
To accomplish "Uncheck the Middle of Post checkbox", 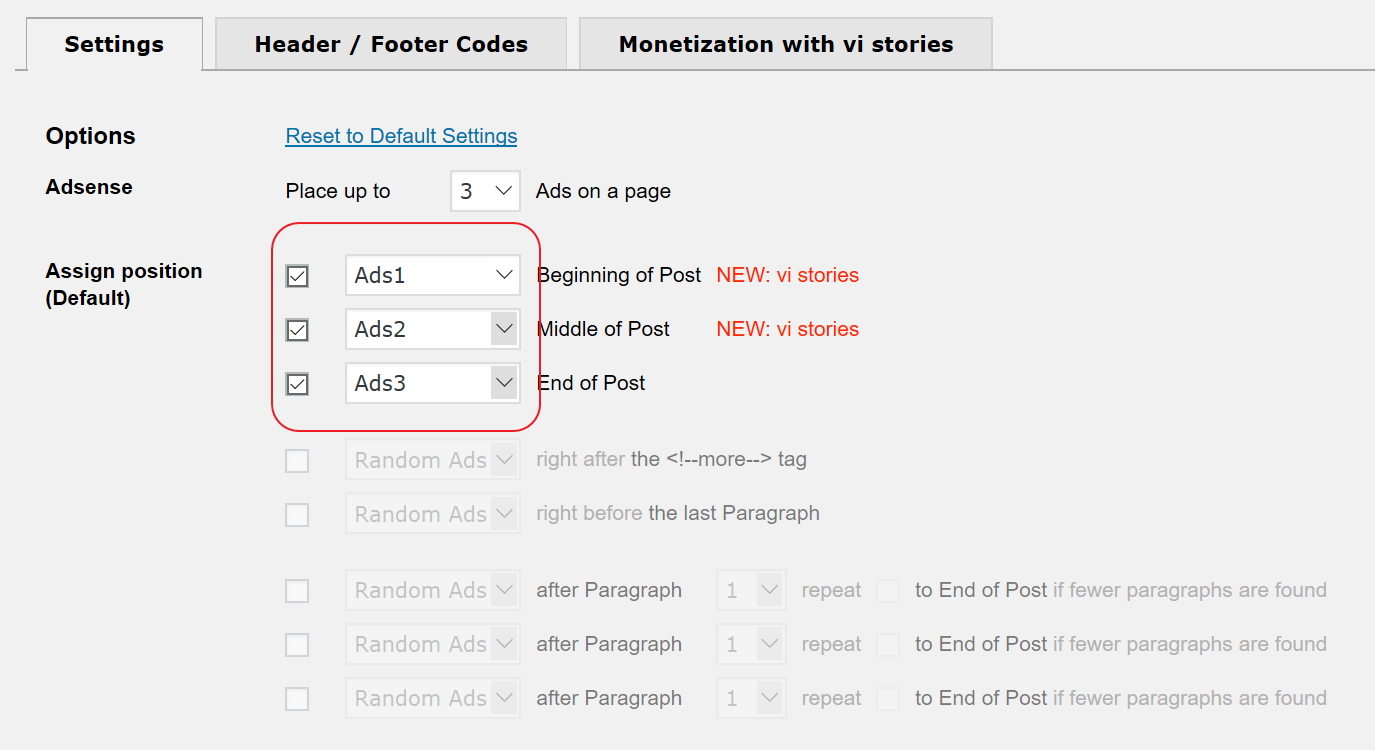I will pyautogui.click(x=297, y=330).
